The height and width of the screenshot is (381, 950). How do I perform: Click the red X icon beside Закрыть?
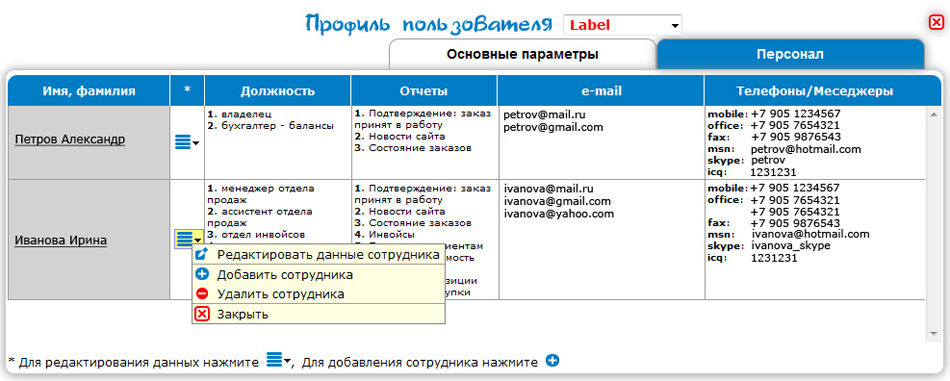tap(202, 314)
